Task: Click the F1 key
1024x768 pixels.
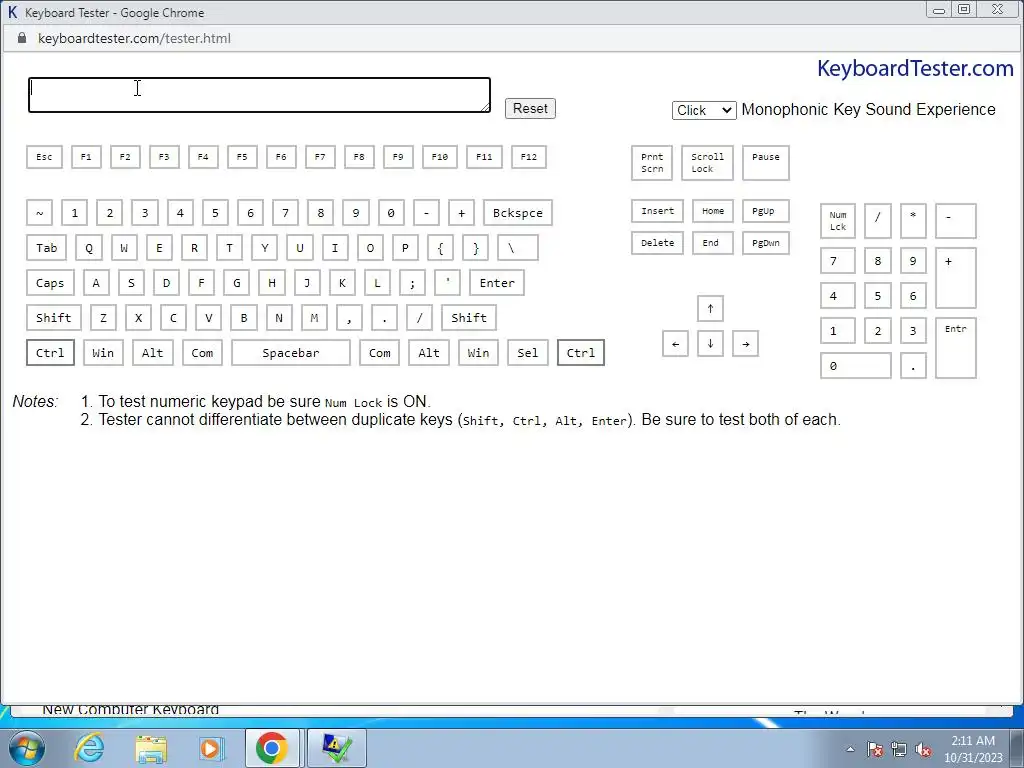Action: coord(86,157)
